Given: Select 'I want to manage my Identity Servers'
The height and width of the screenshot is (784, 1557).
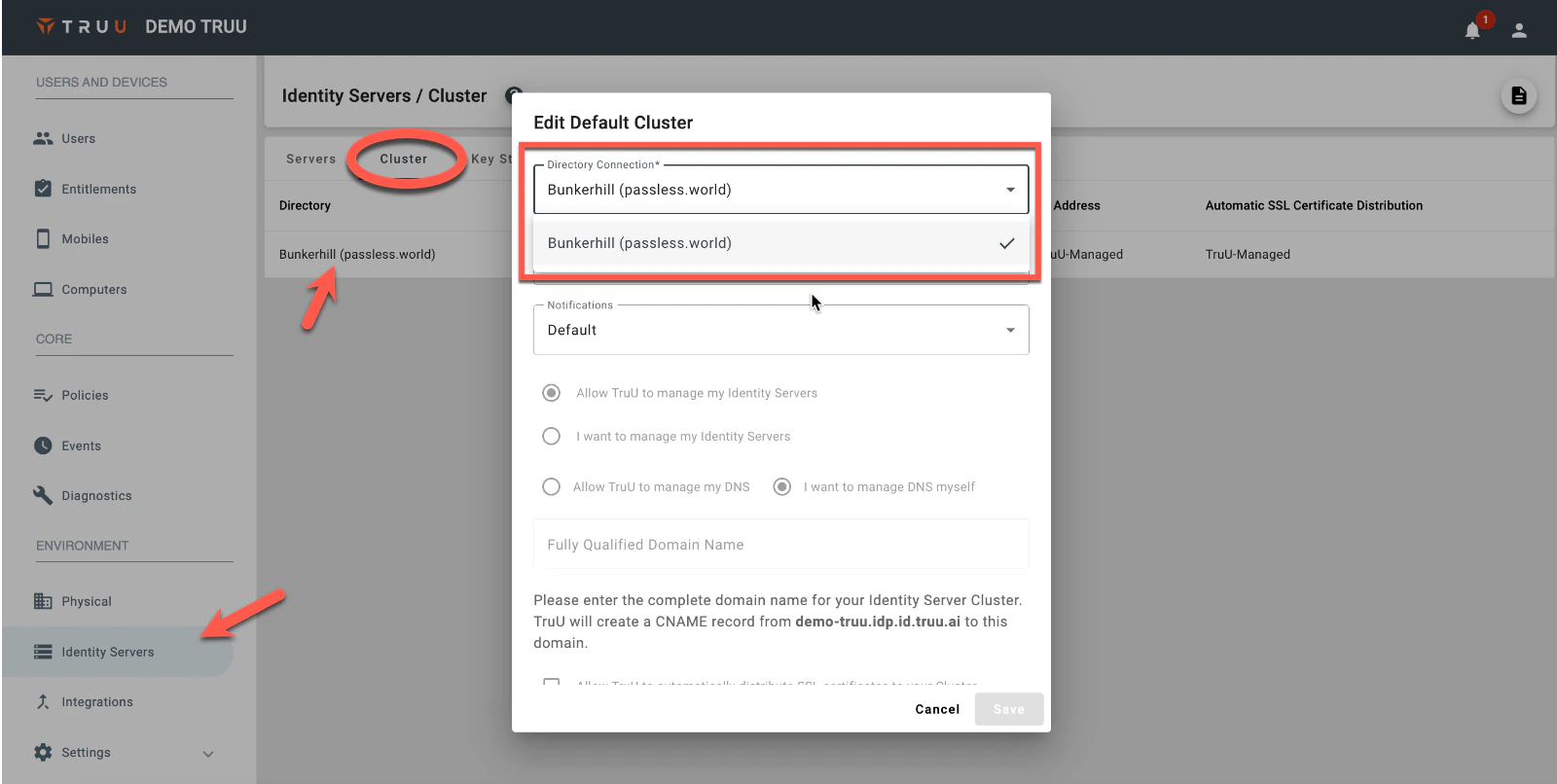Looking at the screenshot, I should 551,436.
